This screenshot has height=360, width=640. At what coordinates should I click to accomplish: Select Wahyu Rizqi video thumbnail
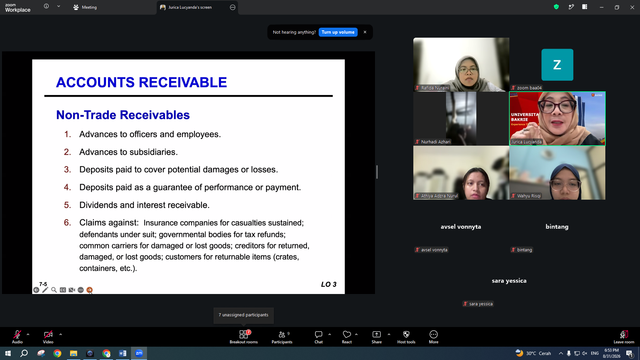(x=557, y=173)
